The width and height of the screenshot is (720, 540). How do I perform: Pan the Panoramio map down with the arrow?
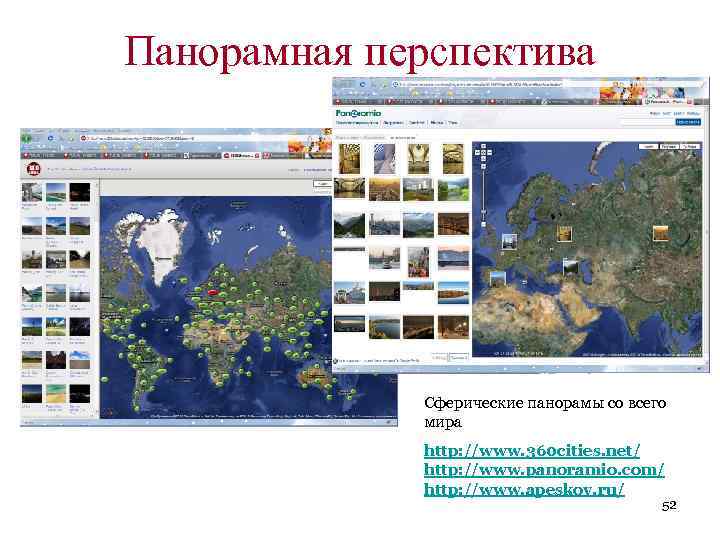(483, 158)
